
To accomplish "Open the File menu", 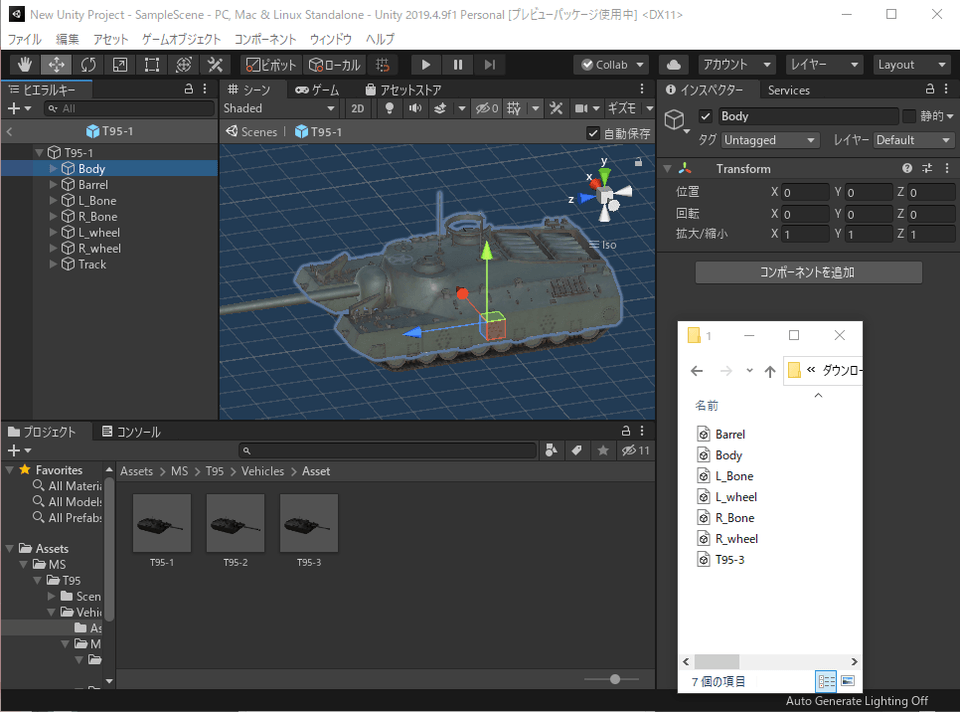I will (24, 39).
